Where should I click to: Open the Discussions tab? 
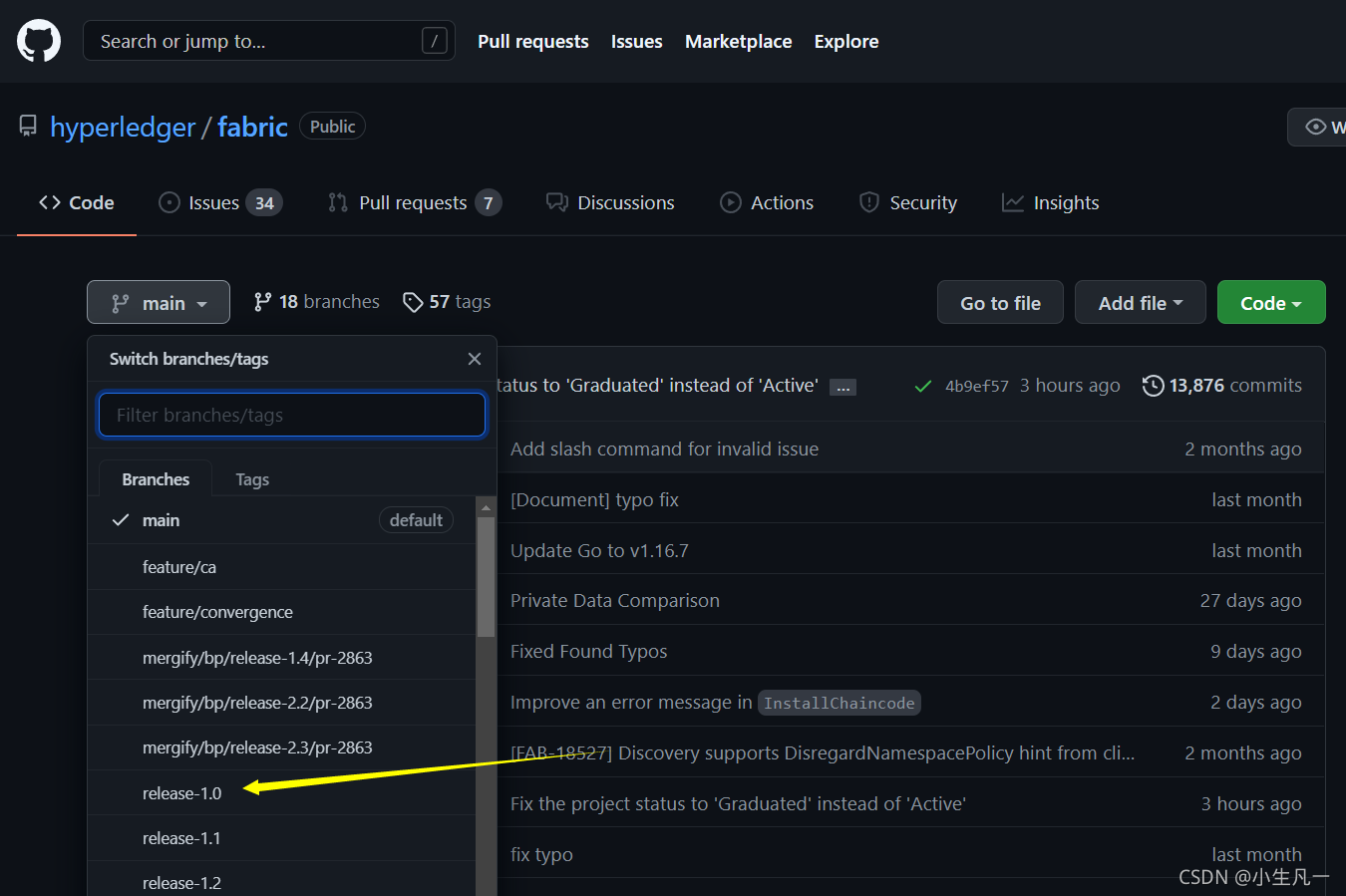(610, 202)
